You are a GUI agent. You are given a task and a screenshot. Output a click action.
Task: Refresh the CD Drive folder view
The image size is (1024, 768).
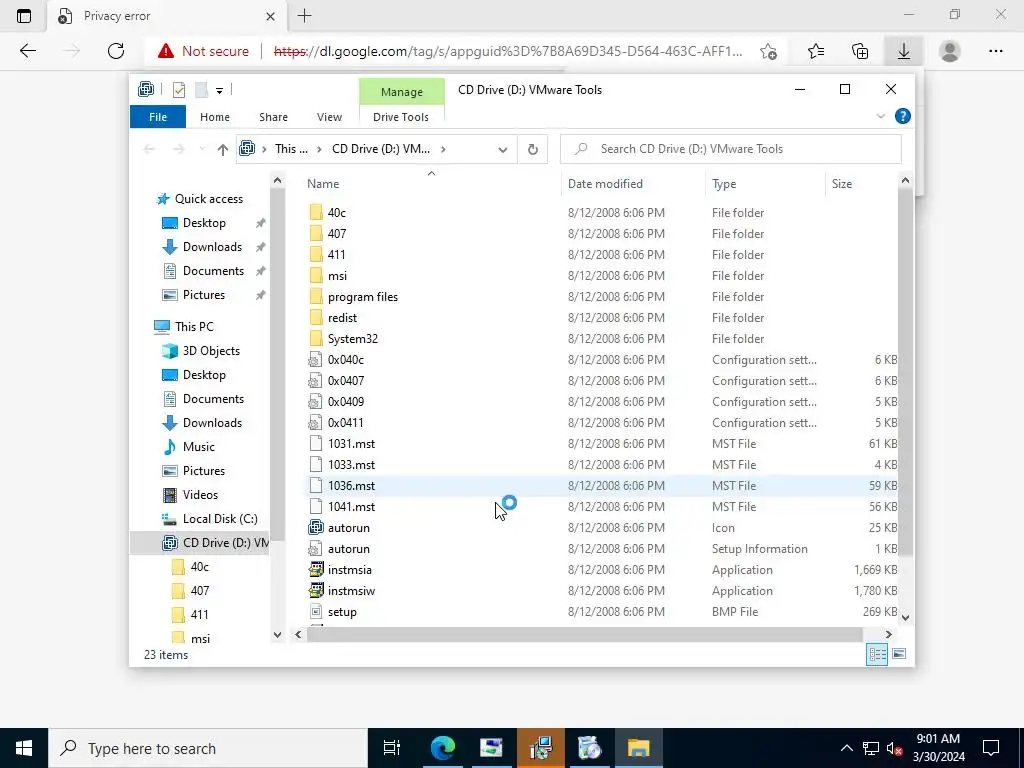[x=532, y=149]
